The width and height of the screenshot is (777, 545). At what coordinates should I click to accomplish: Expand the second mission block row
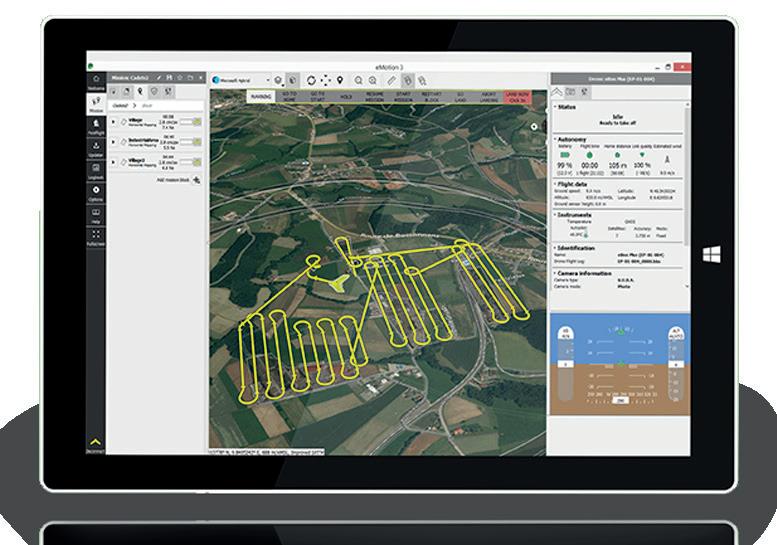pos(113,142)
